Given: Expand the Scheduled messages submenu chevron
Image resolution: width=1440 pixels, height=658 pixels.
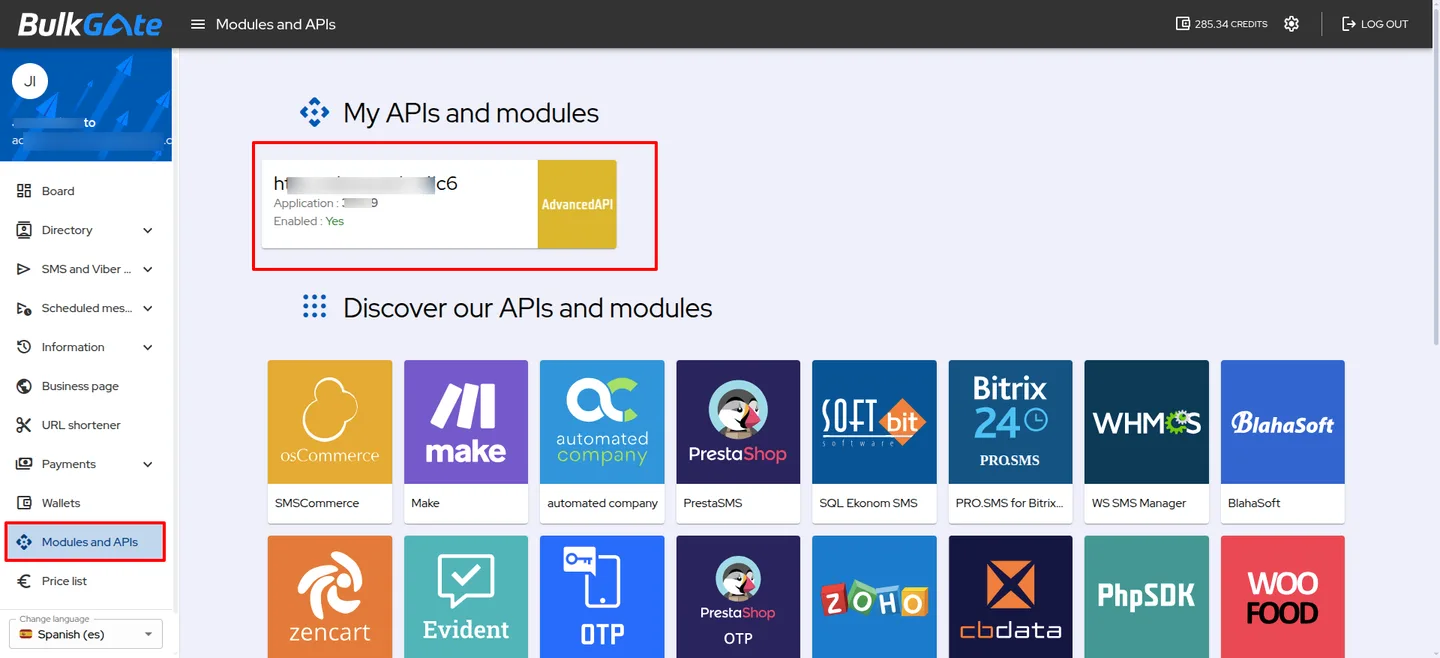Looking at the screenshot, I should [x=148, y=308].
